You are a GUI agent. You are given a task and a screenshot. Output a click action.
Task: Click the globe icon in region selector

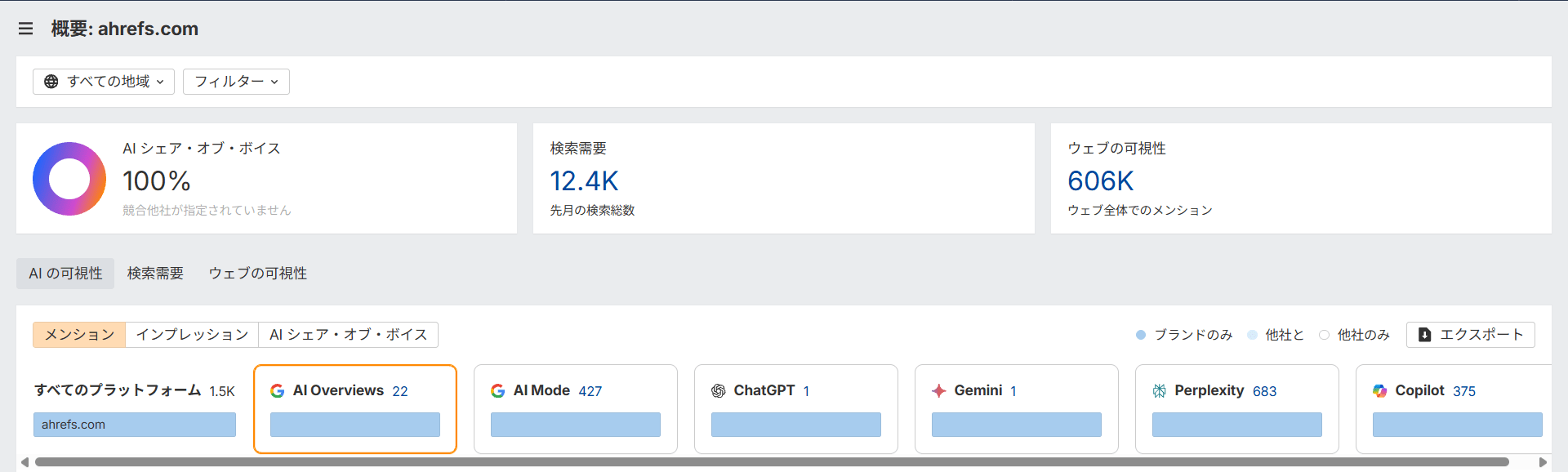point(51,82)
